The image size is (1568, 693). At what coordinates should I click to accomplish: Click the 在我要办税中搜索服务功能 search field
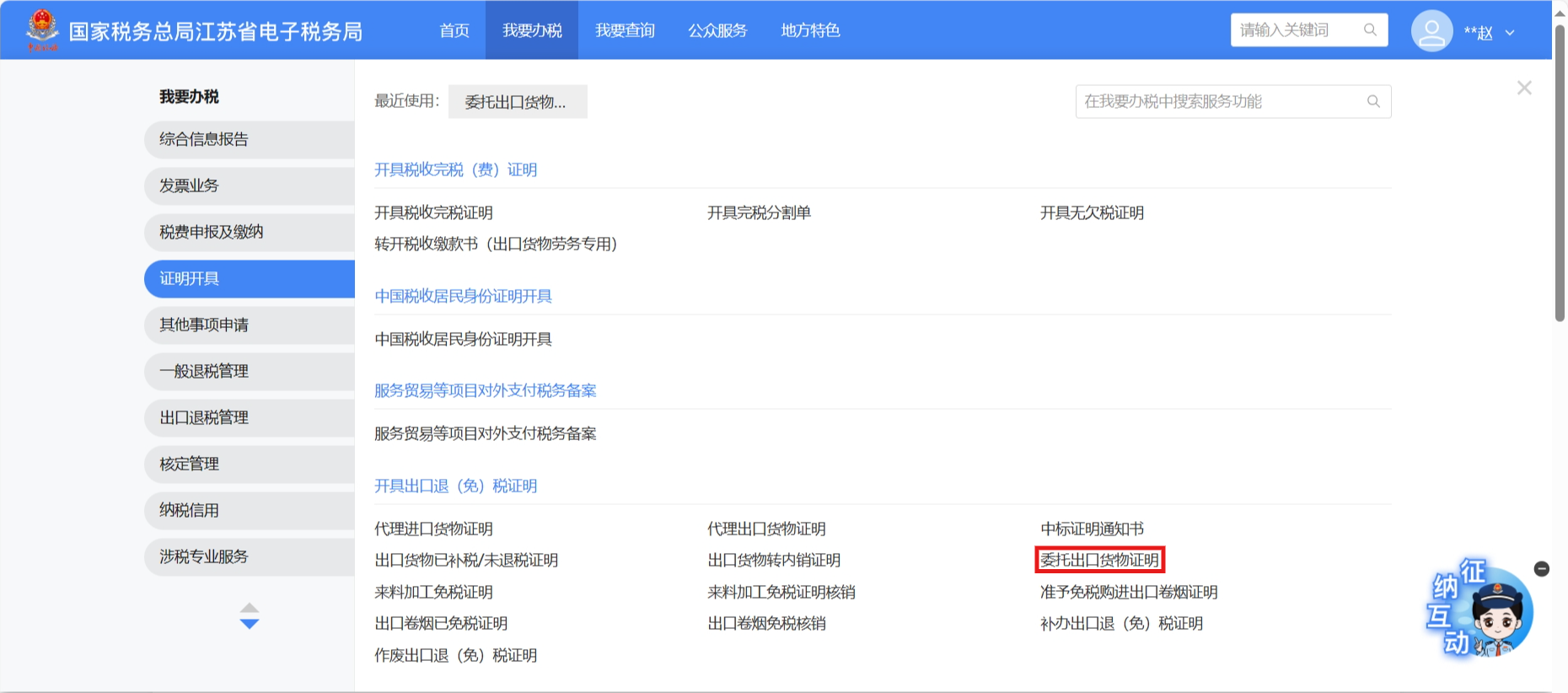[x=1218, y=101]
